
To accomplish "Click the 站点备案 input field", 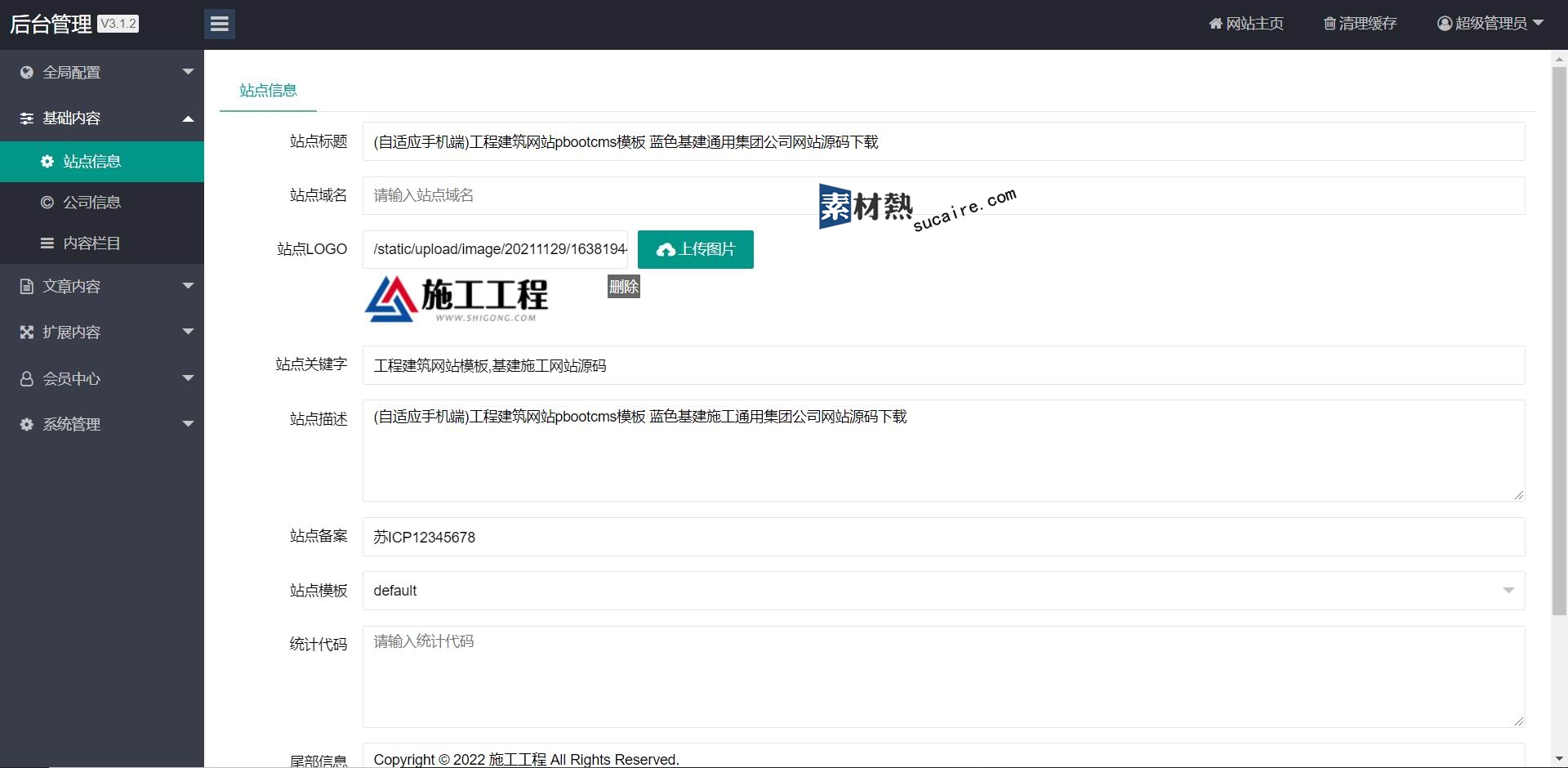I will 943,537.
